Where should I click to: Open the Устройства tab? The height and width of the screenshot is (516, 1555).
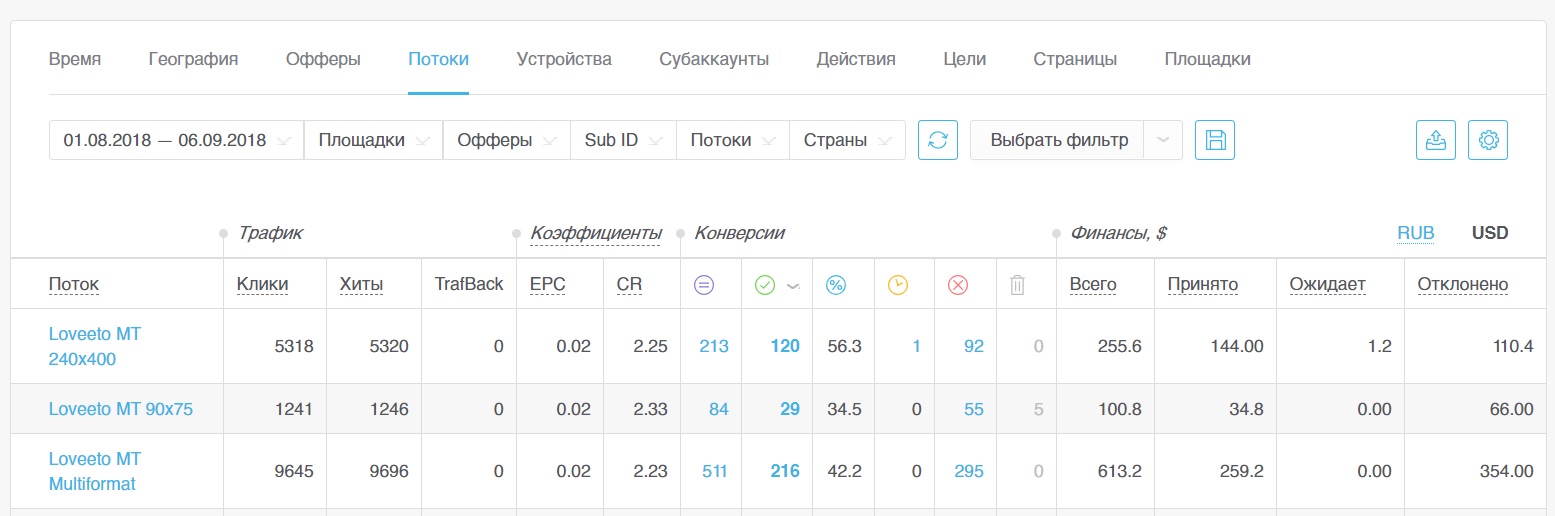point(564,59)
